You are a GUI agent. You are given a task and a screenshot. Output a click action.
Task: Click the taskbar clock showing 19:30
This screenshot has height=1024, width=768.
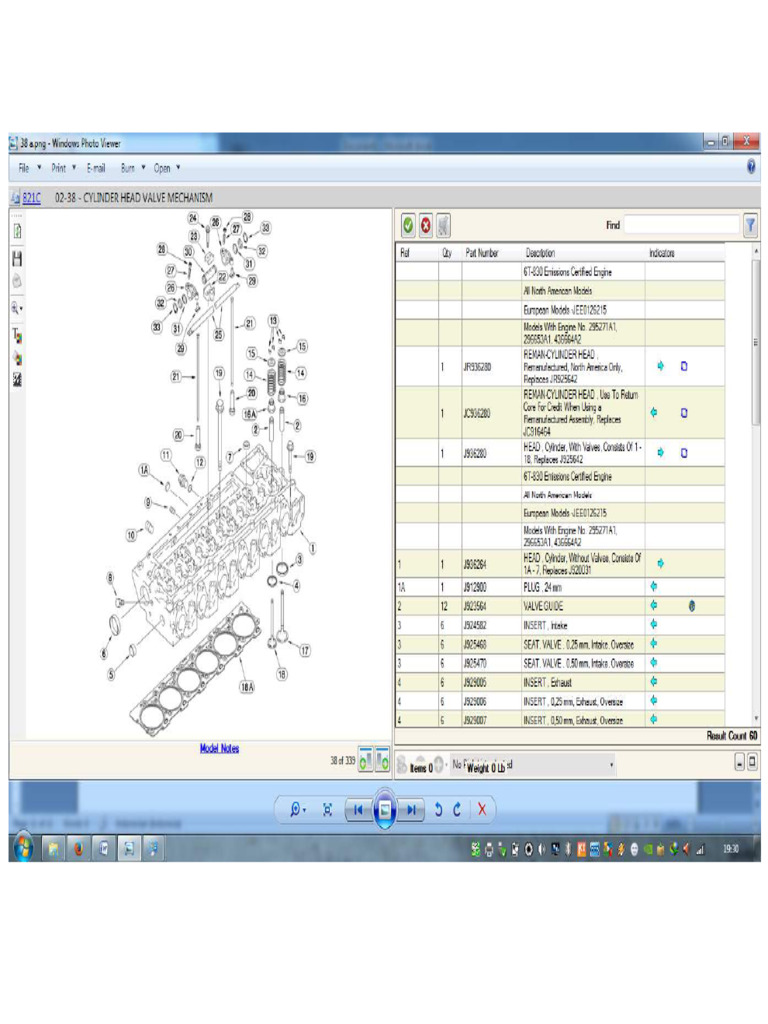731,849
